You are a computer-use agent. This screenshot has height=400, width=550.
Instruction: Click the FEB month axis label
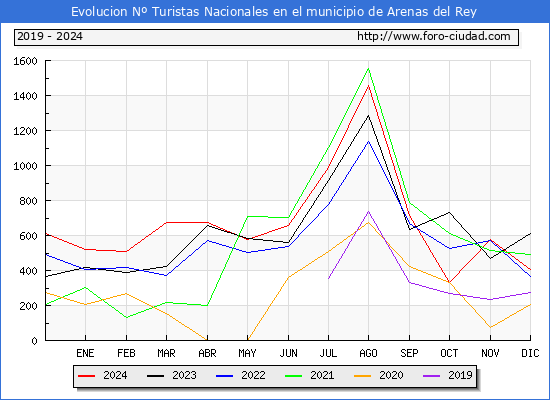[x=126, y=353]
